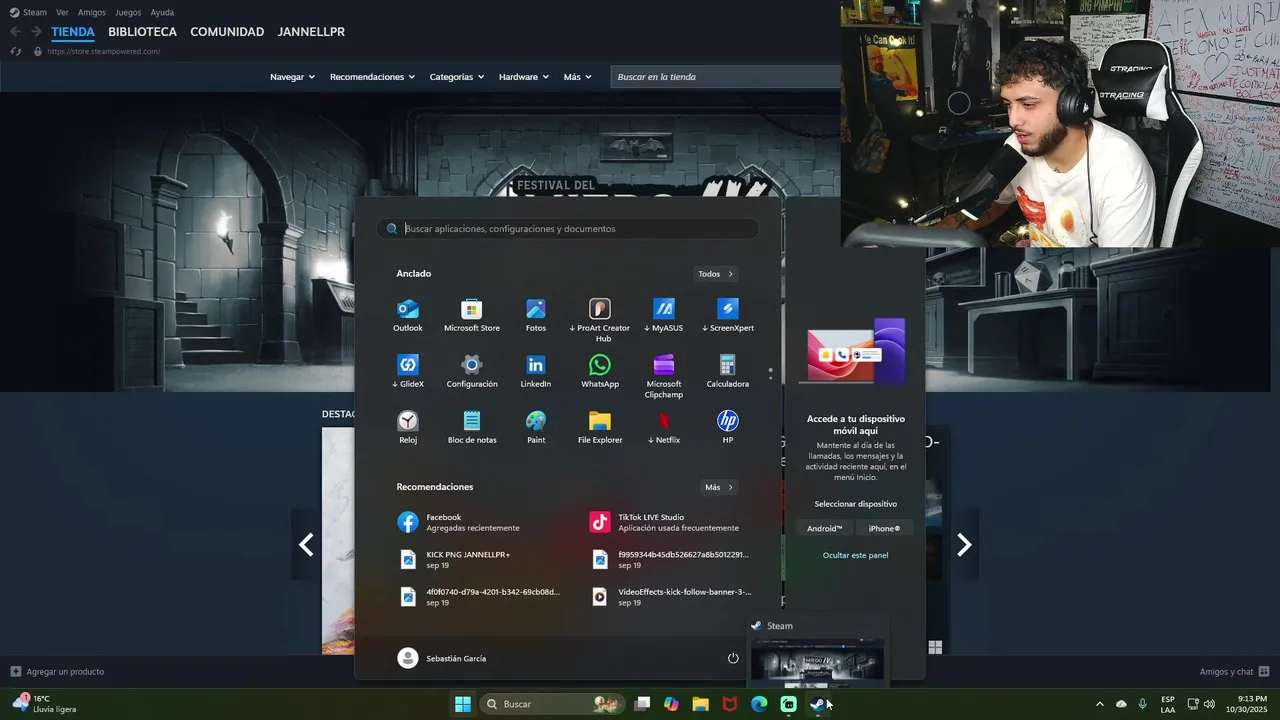Open the Ayuda menu
The image size is (1280, 720).
coord(162,12)
